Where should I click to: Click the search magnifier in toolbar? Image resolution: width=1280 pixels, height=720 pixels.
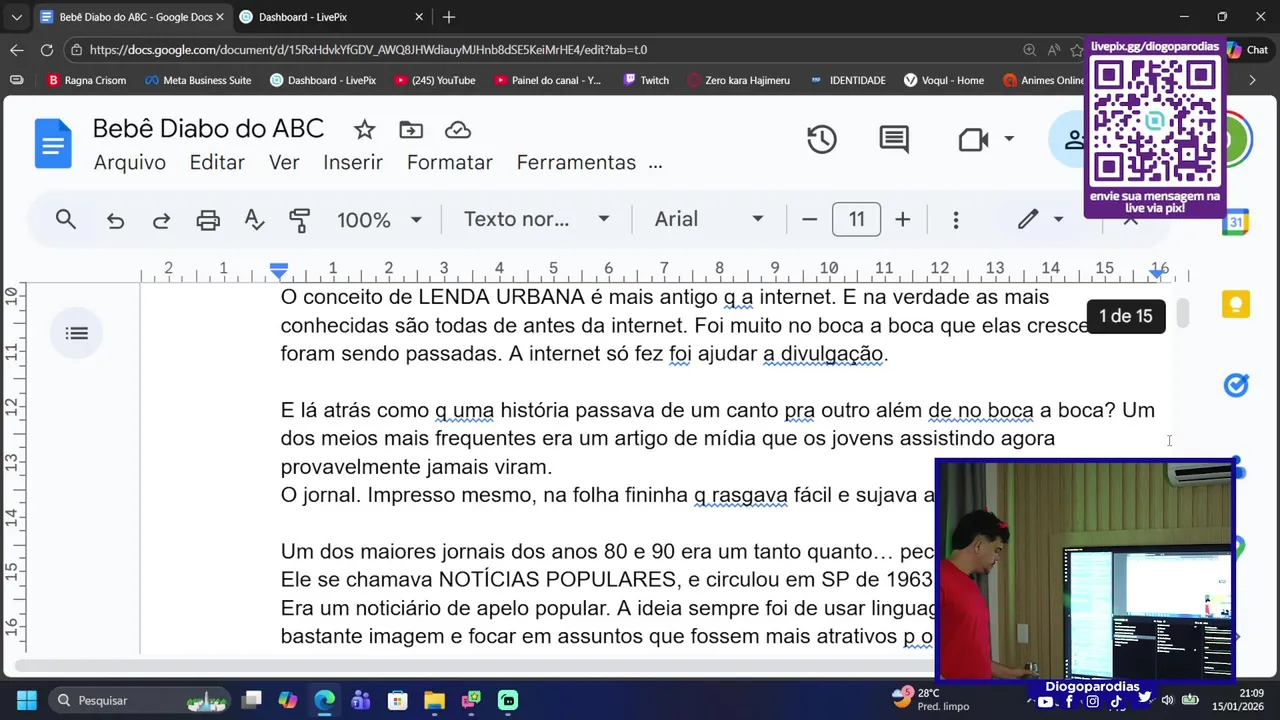(x=66, y=219)
